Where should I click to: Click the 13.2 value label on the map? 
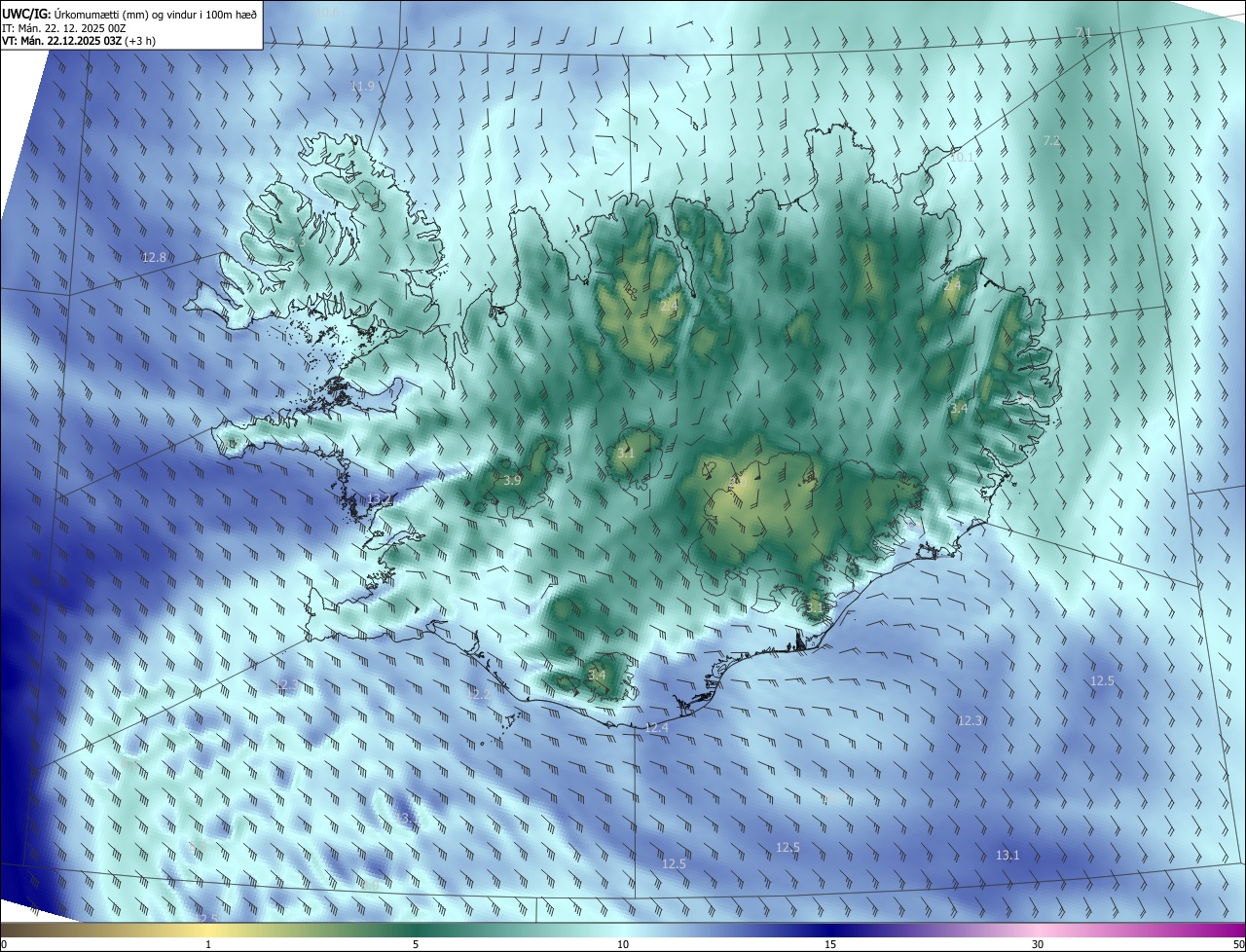(379, 499)
